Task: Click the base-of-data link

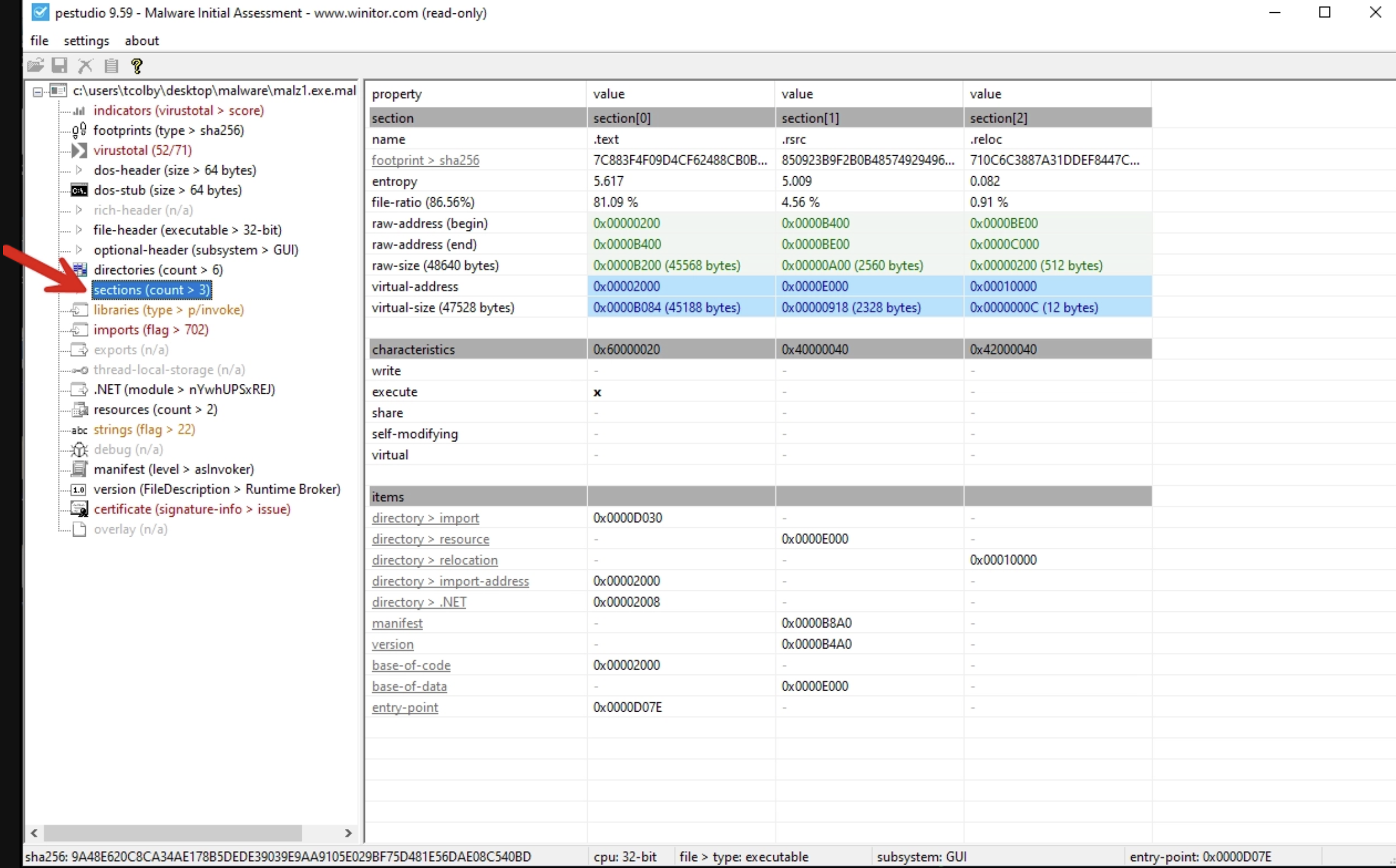Action: tap(409, 686)
